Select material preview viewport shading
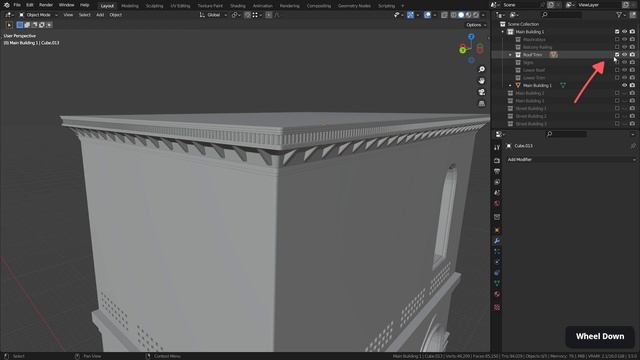 (x=469, y=15)
